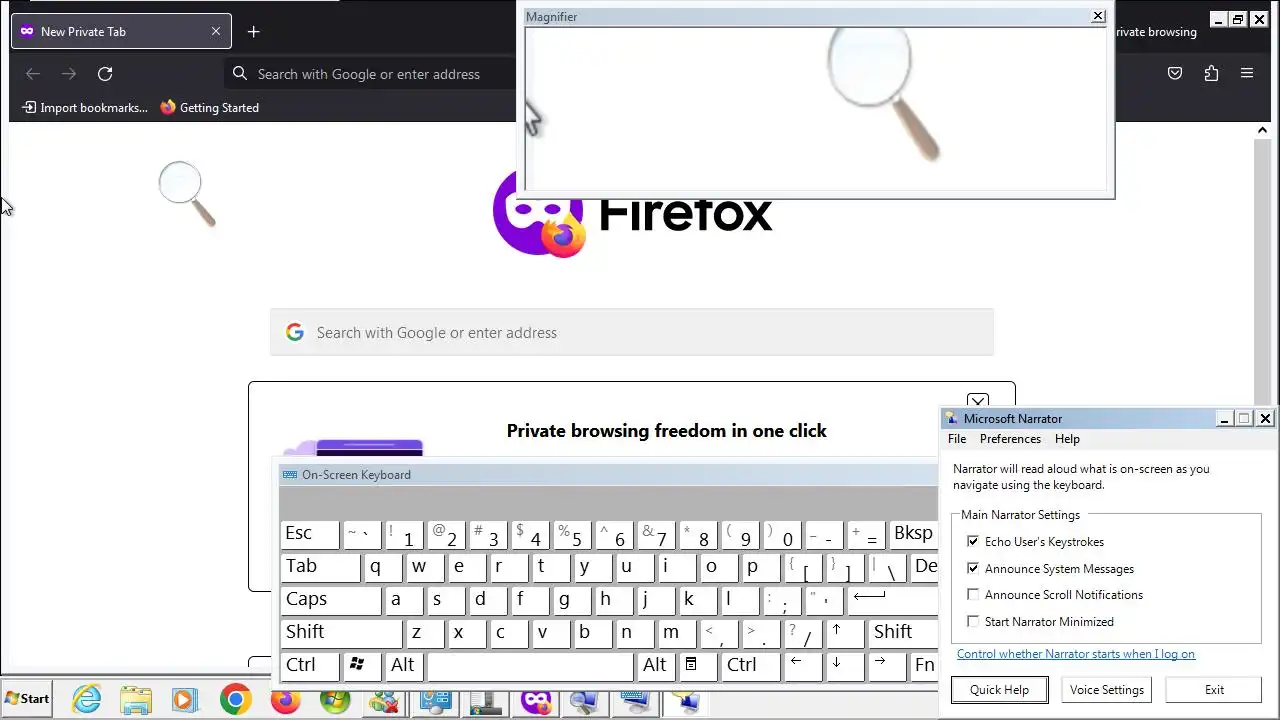Toggle left Alt on On-Screen Keyboard
This screenshot has height=720, width=1280.
pos(404,667)
